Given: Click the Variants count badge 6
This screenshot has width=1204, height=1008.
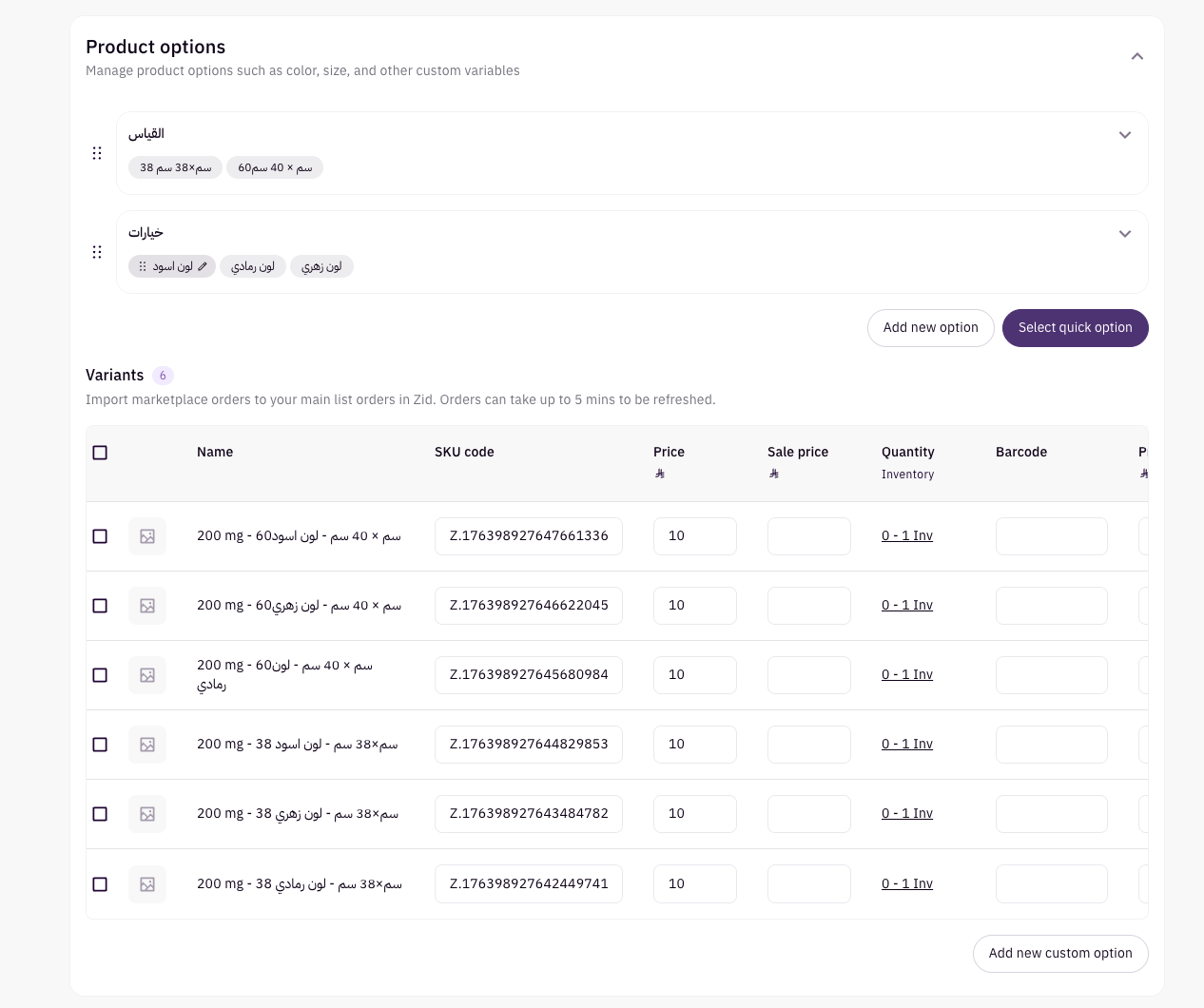Looking at the screenshot, I should pyautogui.click(x=163, y=376).
